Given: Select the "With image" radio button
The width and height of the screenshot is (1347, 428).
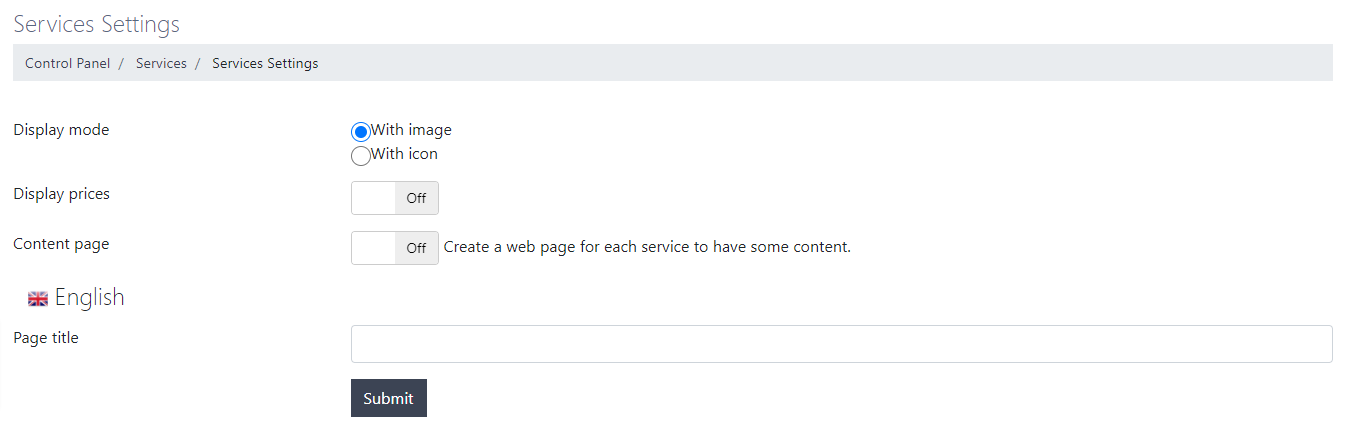Looking at the screenshot, I should pyautogui.click(x=361, y=131).
